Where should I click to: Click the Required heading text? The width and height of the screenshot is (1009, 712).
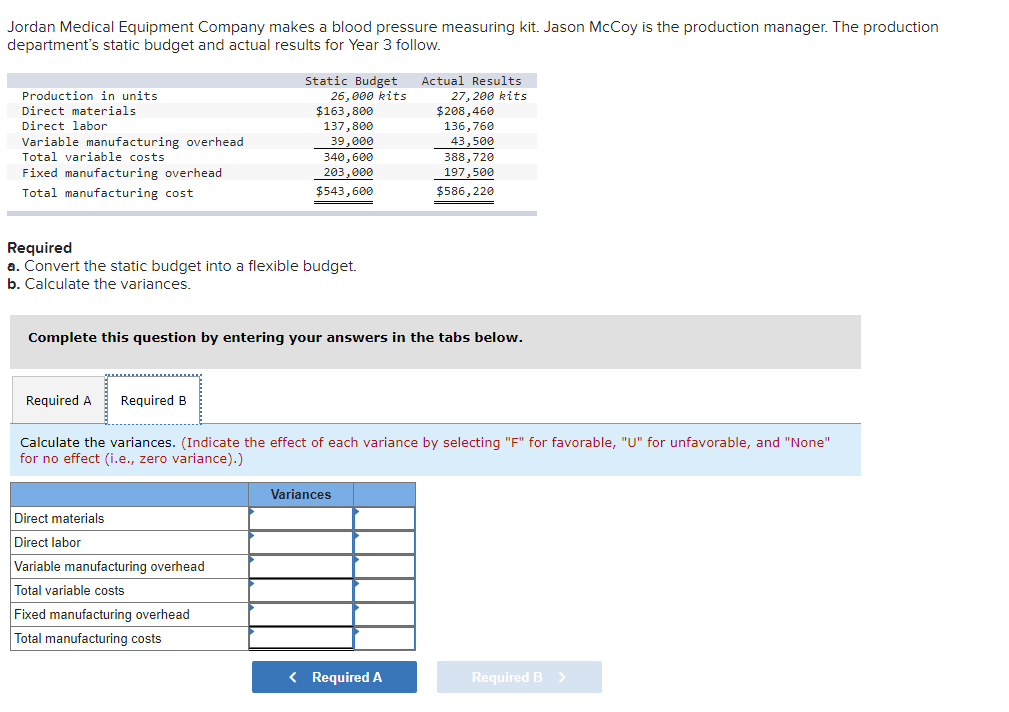pos(39,248)
